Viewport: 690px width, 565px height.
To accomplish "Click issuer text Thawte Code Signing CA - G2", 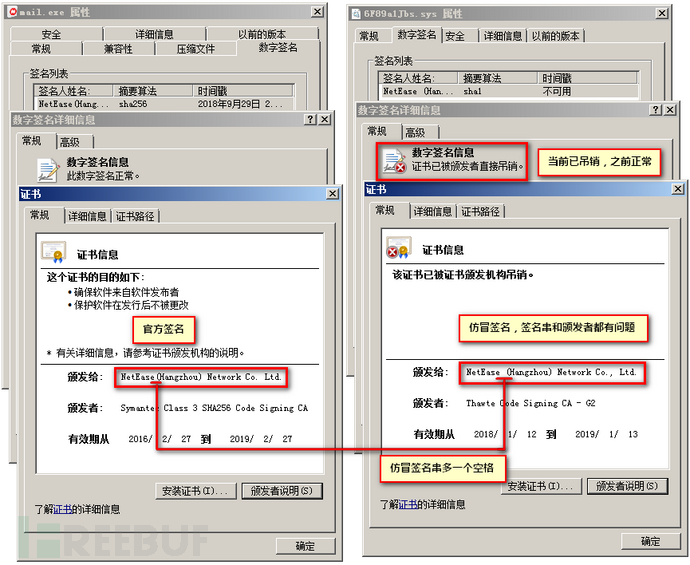I will [530, 403].
